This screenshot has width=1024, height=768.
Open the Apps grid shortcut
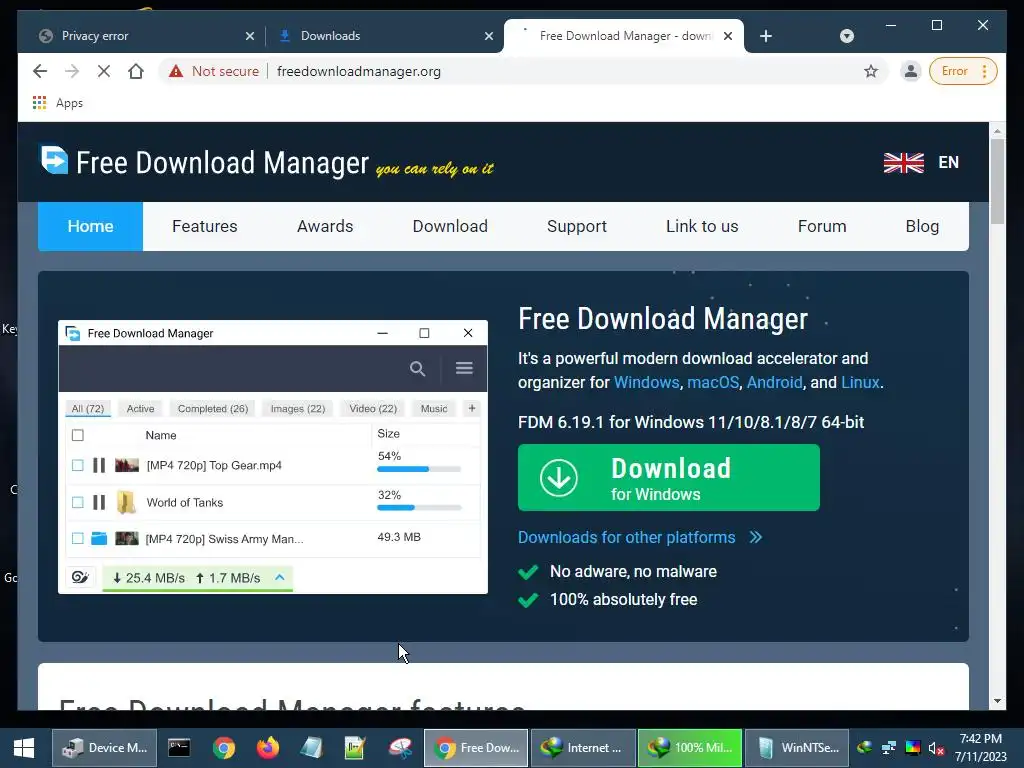point(39,103)
